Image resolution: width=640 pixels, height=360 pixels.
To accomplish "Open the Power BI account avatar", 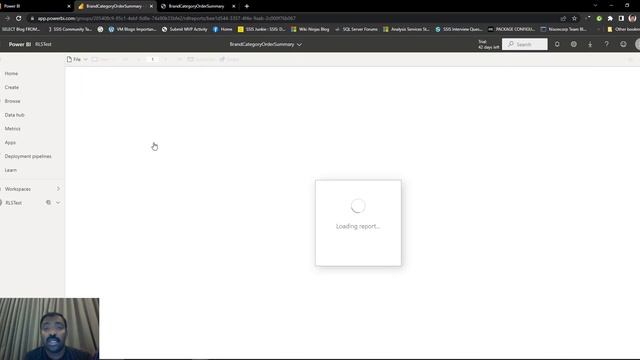I will coord(638,44).
